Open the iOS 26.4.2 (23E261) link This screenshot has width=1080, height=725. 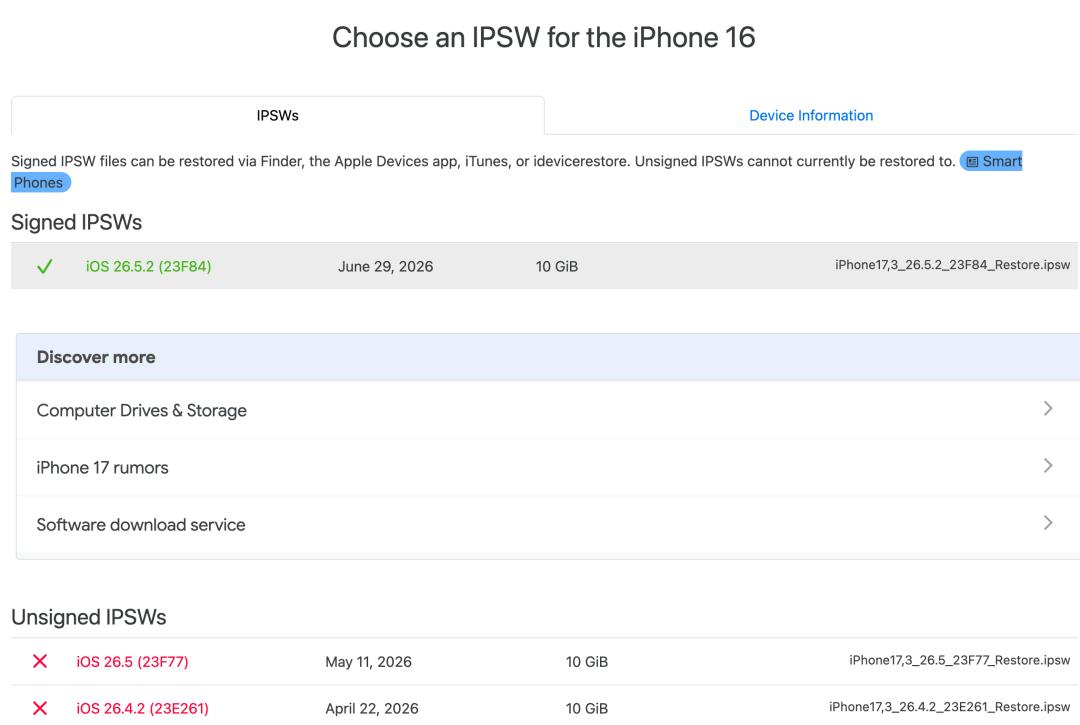point(143,708)
